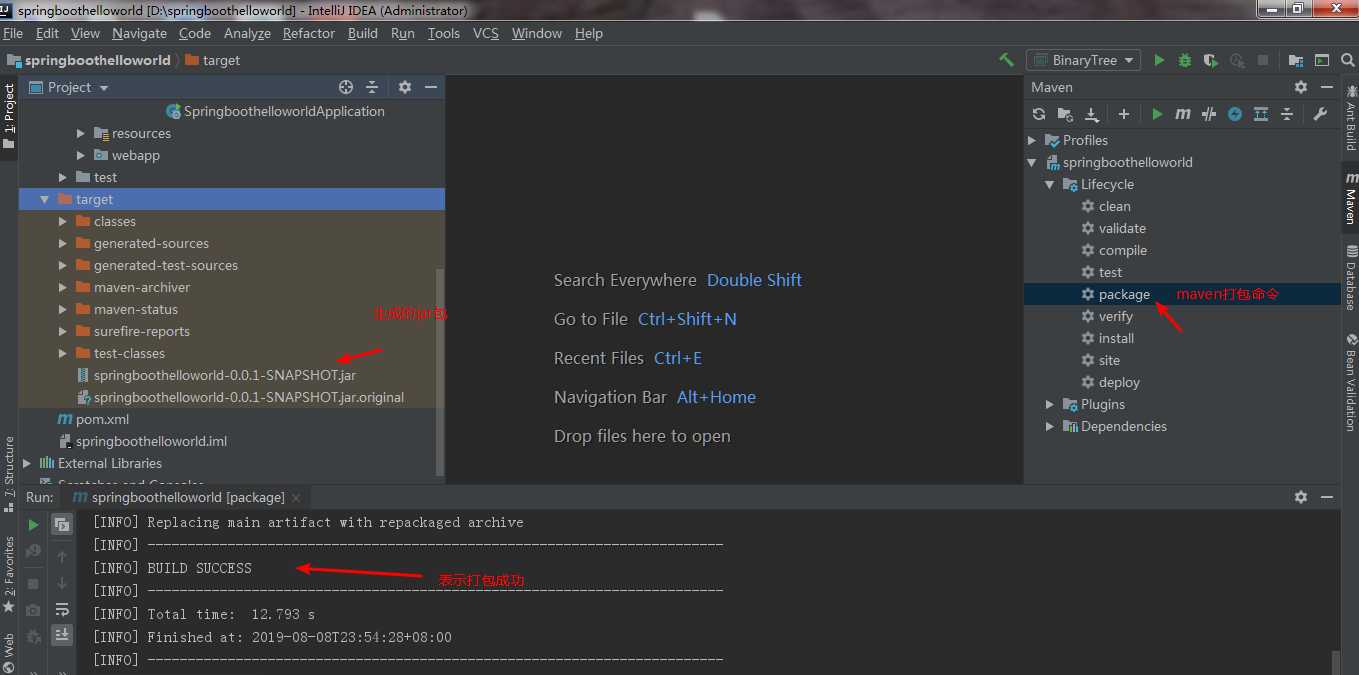Collapse the Maven Lifecycle node
The width and height of the screenshot is (1359, 675).
[1050, 184]
